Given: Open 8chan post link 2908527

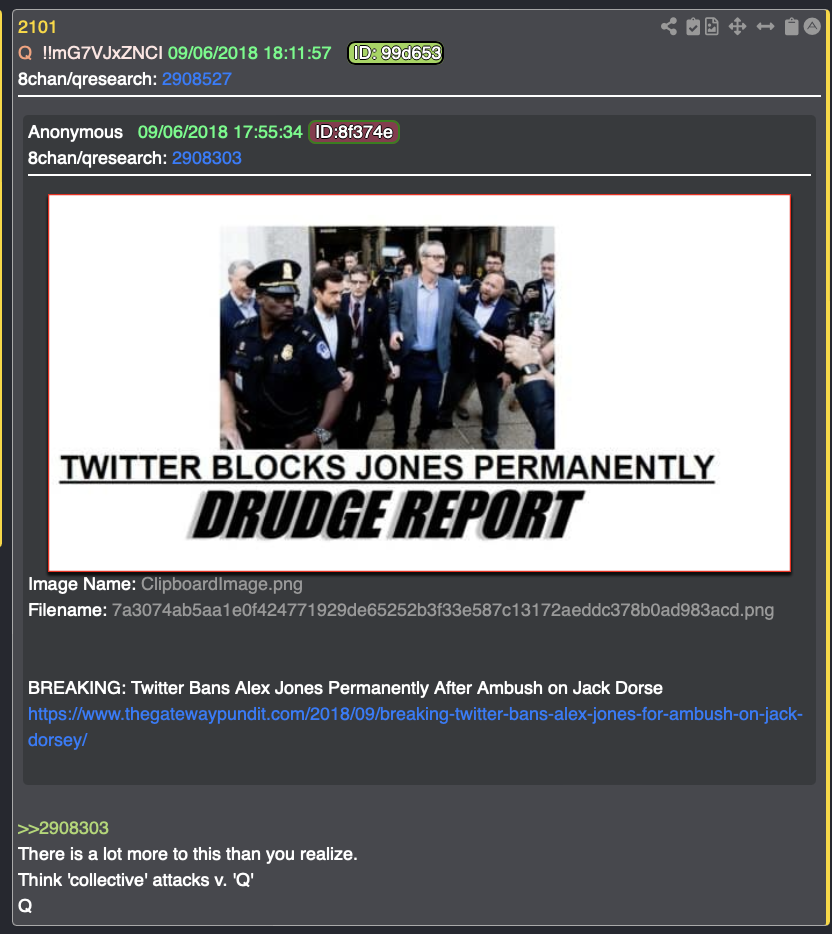Looking at the screenshot, I should [x=197, y=79].
